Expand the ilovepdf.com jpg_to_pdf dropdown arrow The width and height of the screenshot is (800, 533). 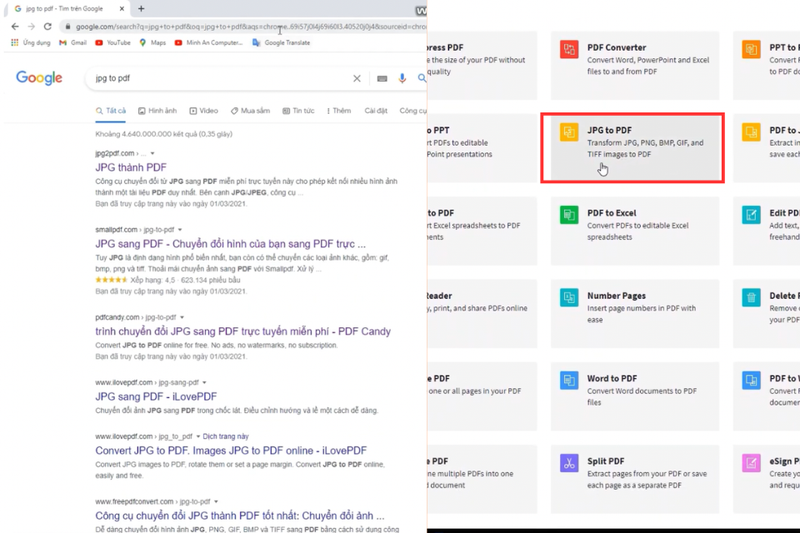[x=198, y=437]
